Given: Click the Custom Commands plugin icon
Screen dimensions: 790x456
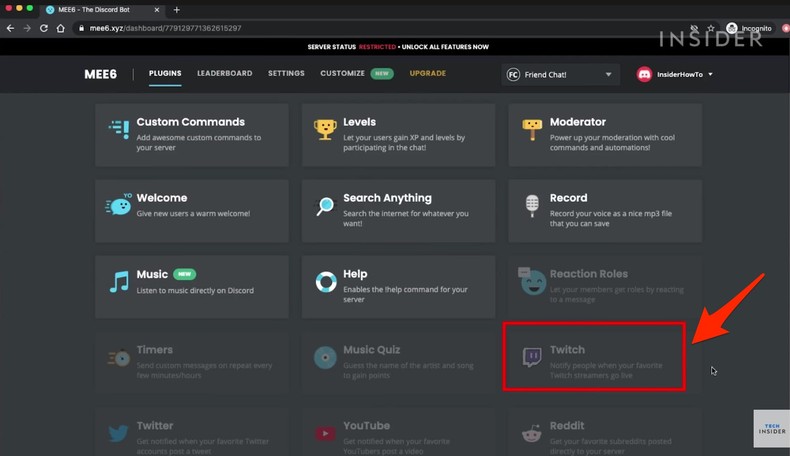Looking at the screenshot, I should click(119, 130).
